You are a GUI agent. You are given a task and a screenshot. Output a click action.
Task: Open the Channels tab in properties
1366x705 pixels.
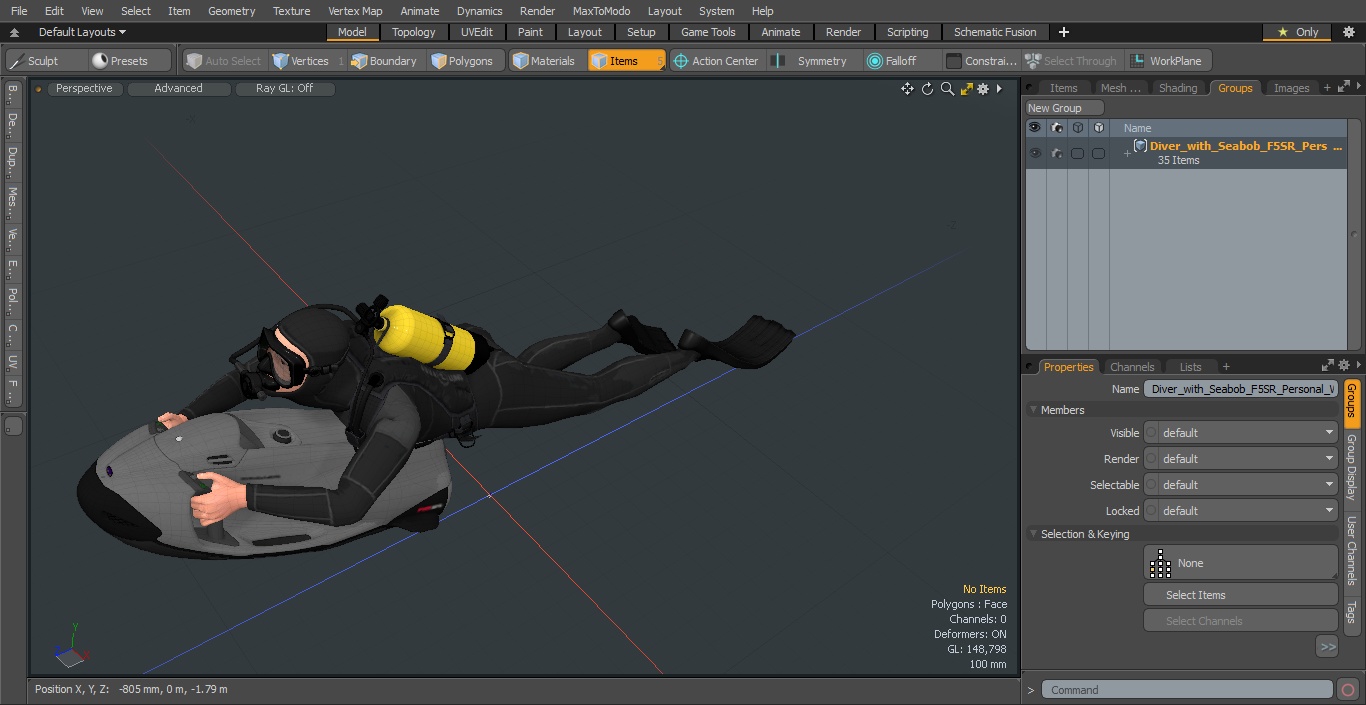click(x=1132, y=367)
